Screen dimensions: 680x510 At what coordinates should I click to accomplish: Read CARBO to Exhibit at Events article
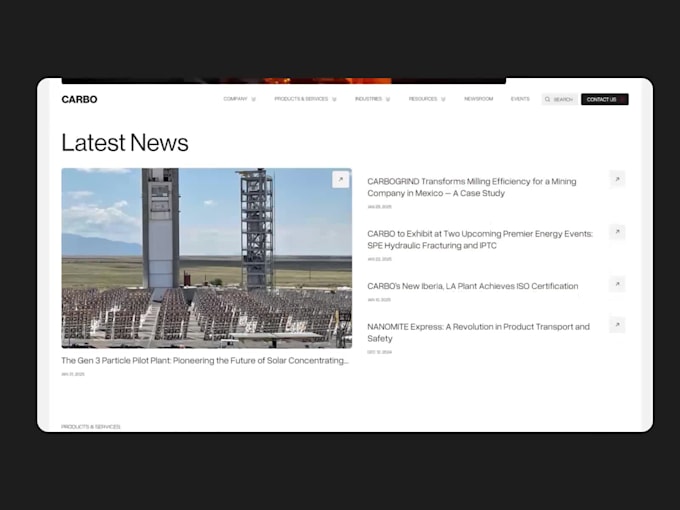(x=480, y=239)
